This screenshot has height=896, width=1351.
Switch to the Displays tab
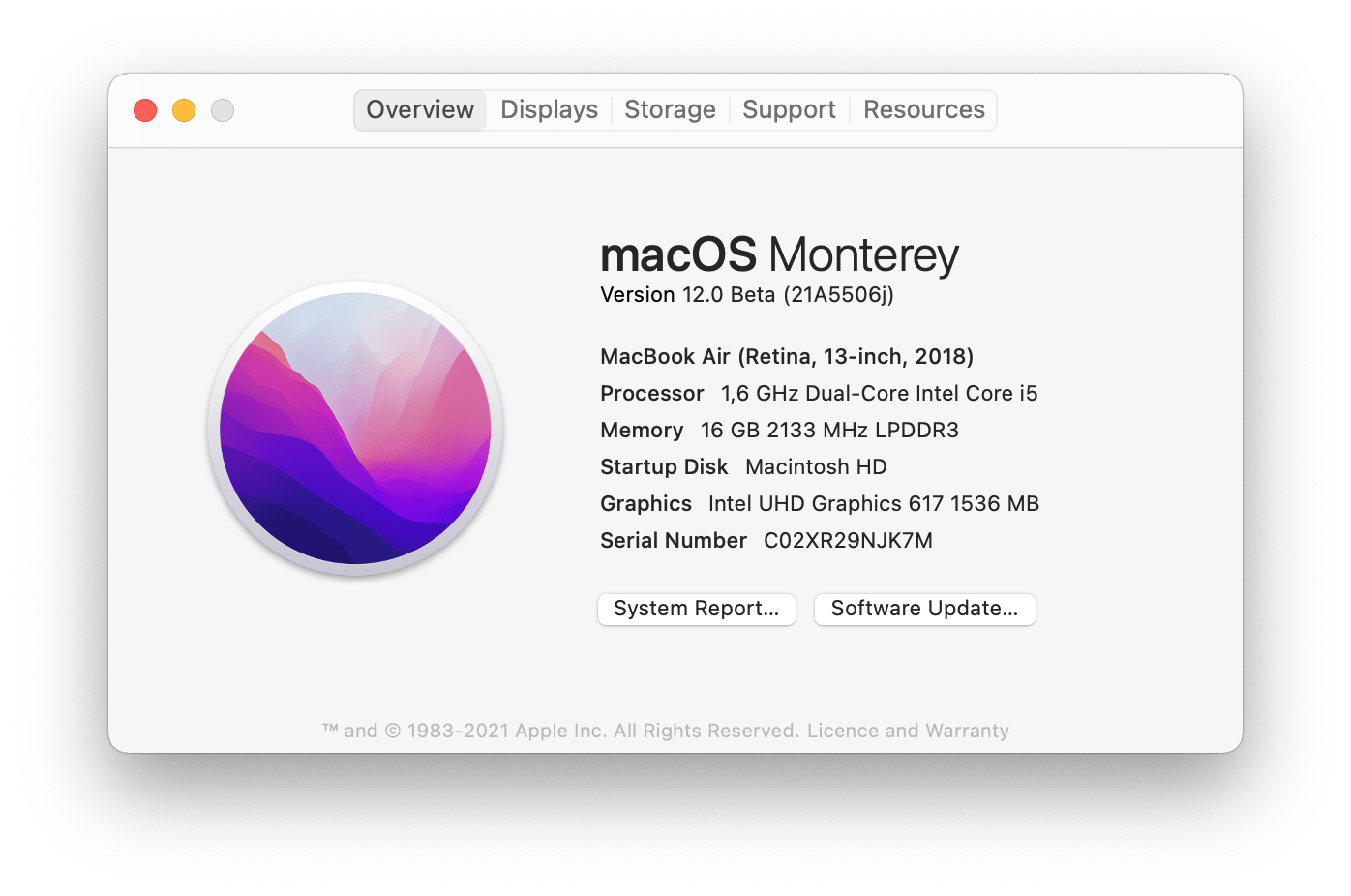(x=548, y=109)
